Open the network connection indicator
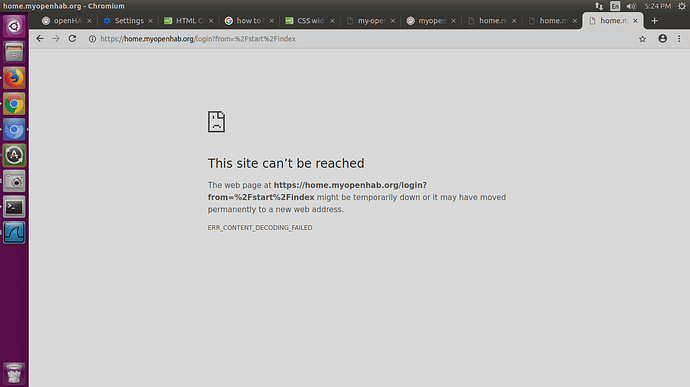Screen dimensions: 690x387 [x=599, y=6]
